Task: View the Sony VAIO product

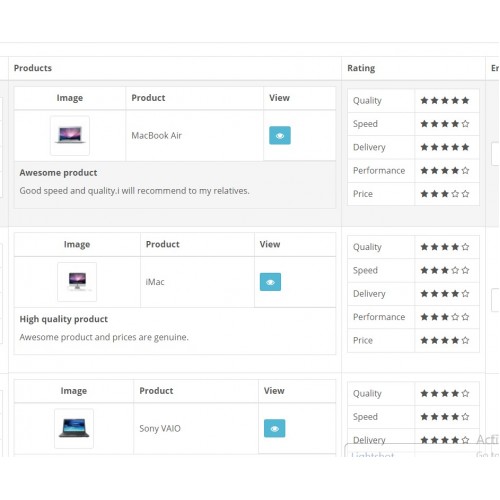Action: pyautogui.click(x=275, y=428)
